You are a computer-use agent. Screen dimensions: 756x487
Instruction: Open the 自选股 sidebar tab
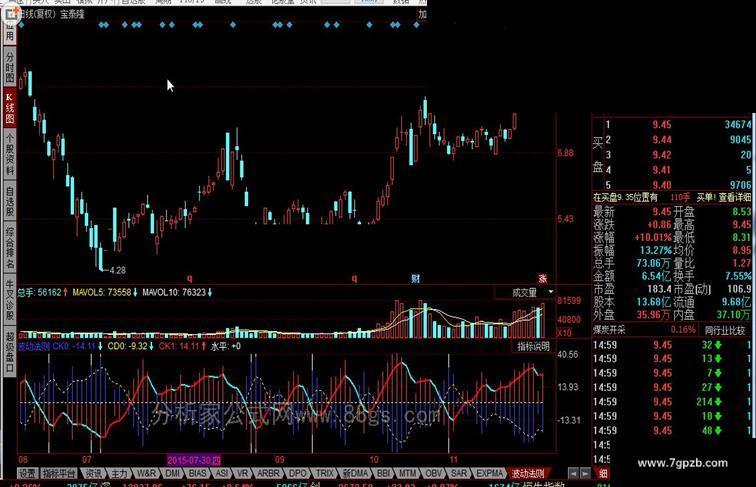coord(10,201)
